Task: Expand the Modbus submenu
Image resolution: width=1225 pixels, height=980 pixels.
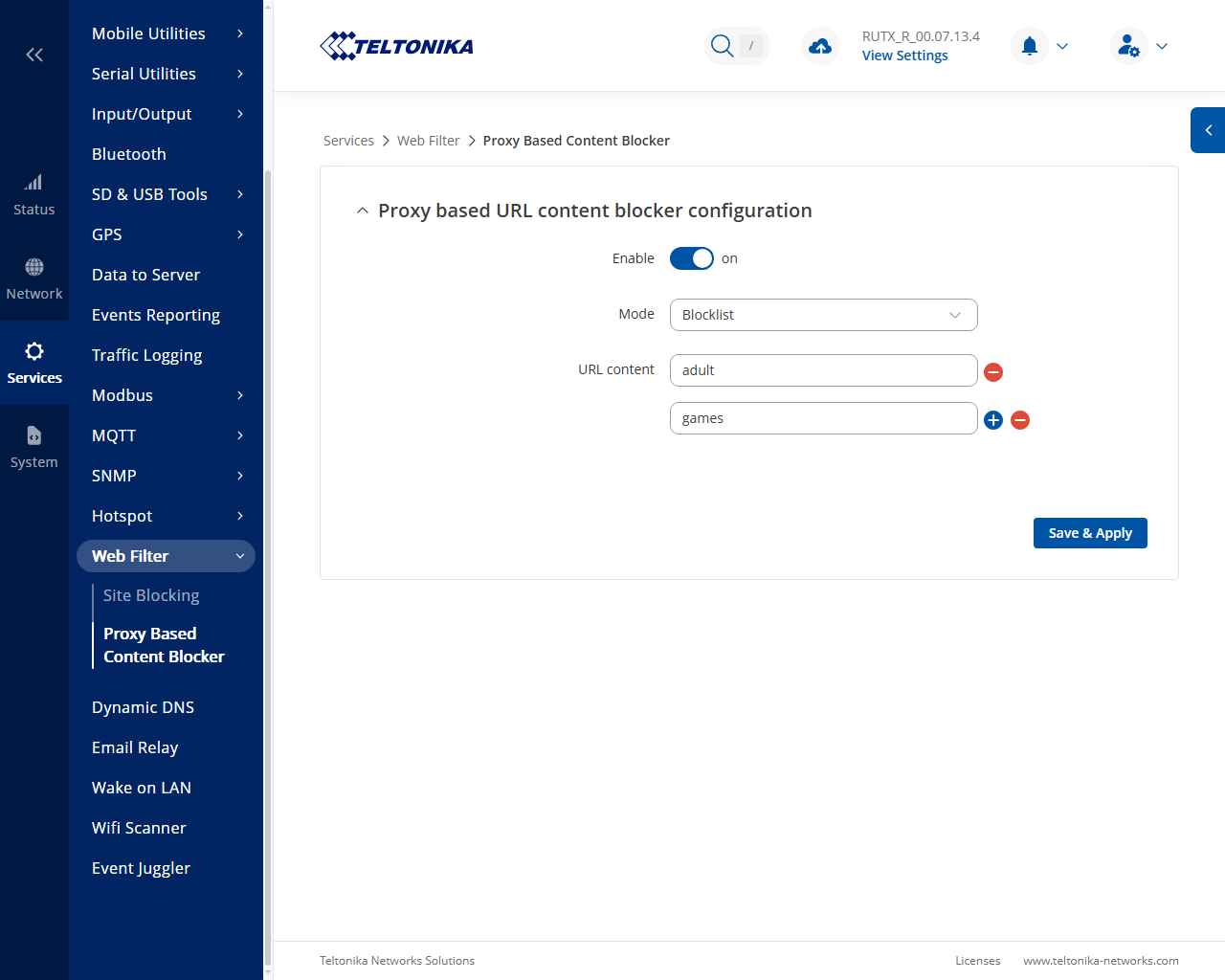Action: coord(167,395)
